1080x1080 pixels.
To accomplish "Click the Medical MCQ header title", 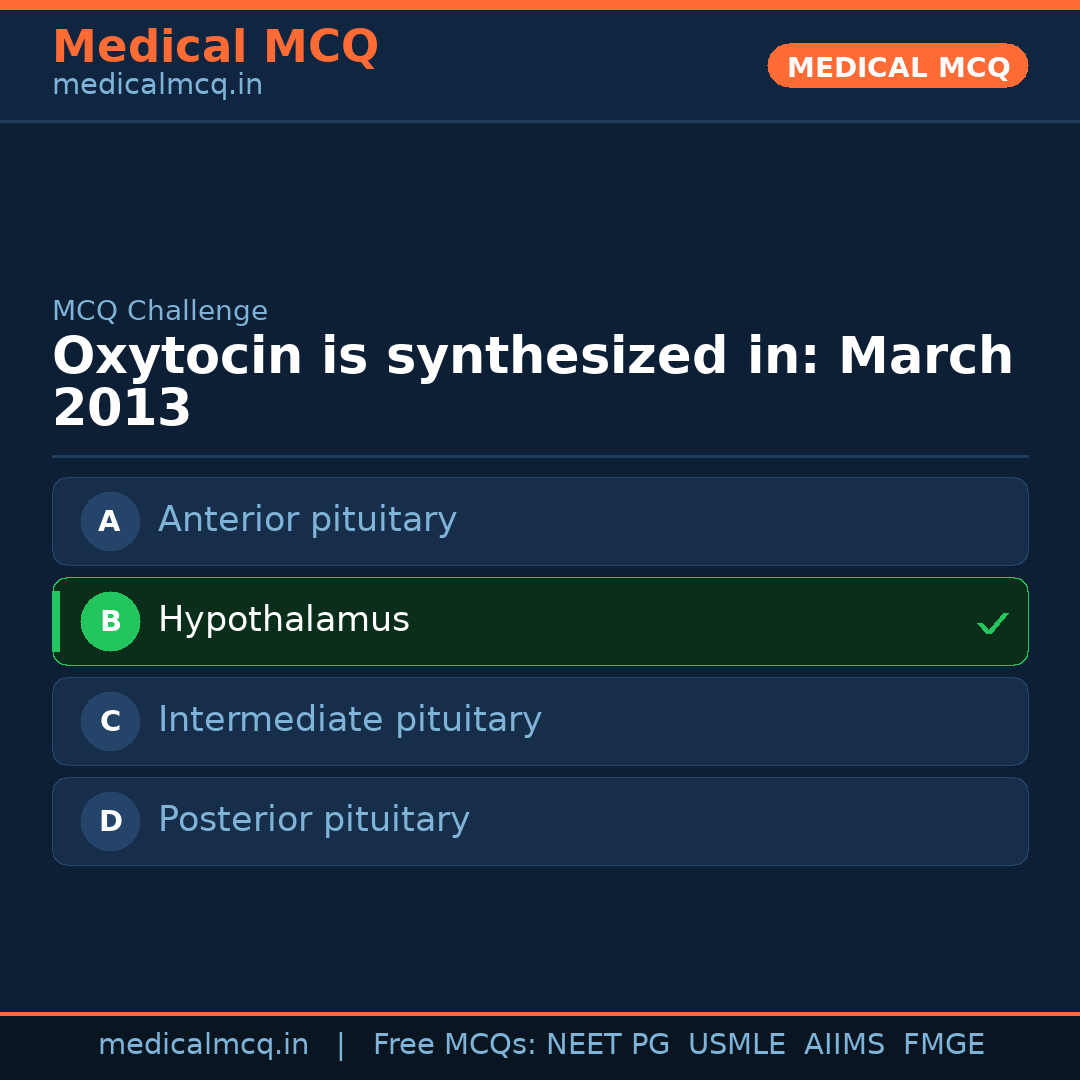I will tap(215, 47).
